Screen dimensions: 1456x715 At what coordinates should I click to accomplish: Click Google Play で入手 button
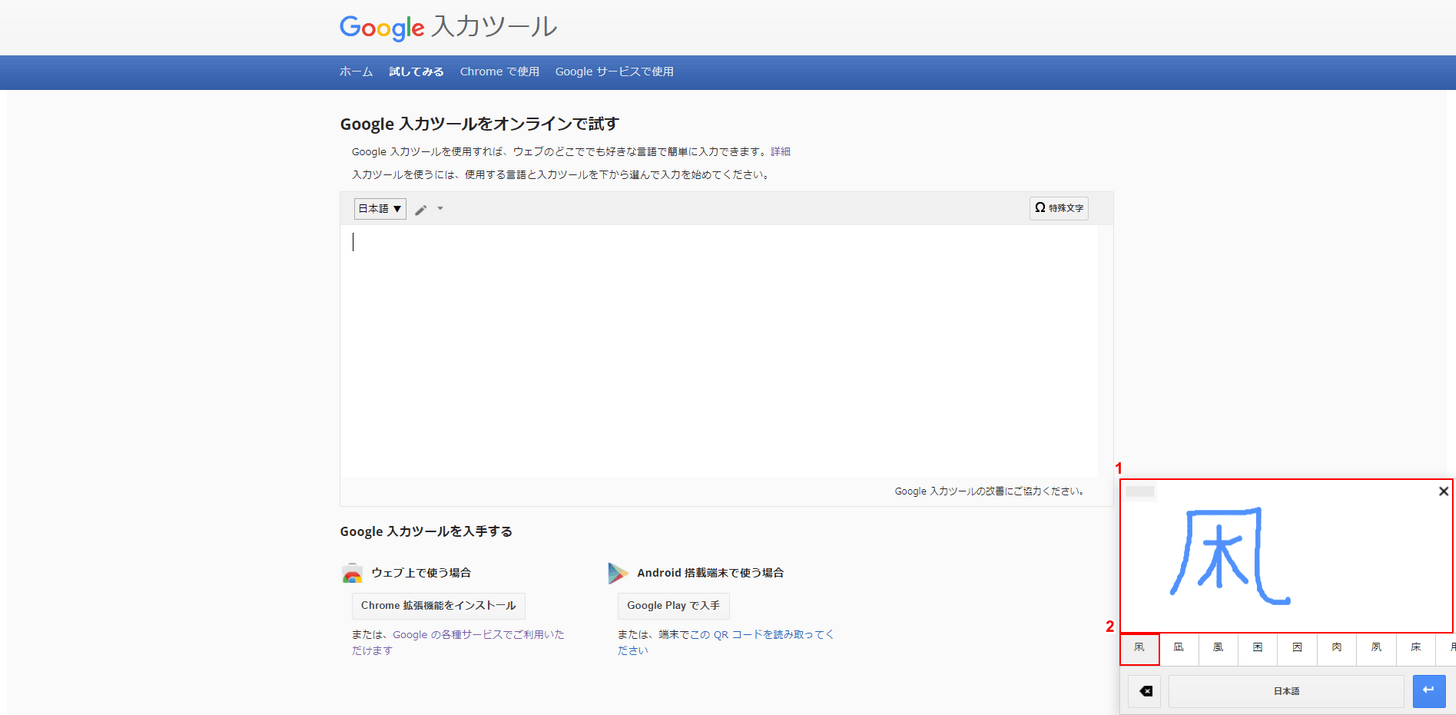(x=673, y=606)
